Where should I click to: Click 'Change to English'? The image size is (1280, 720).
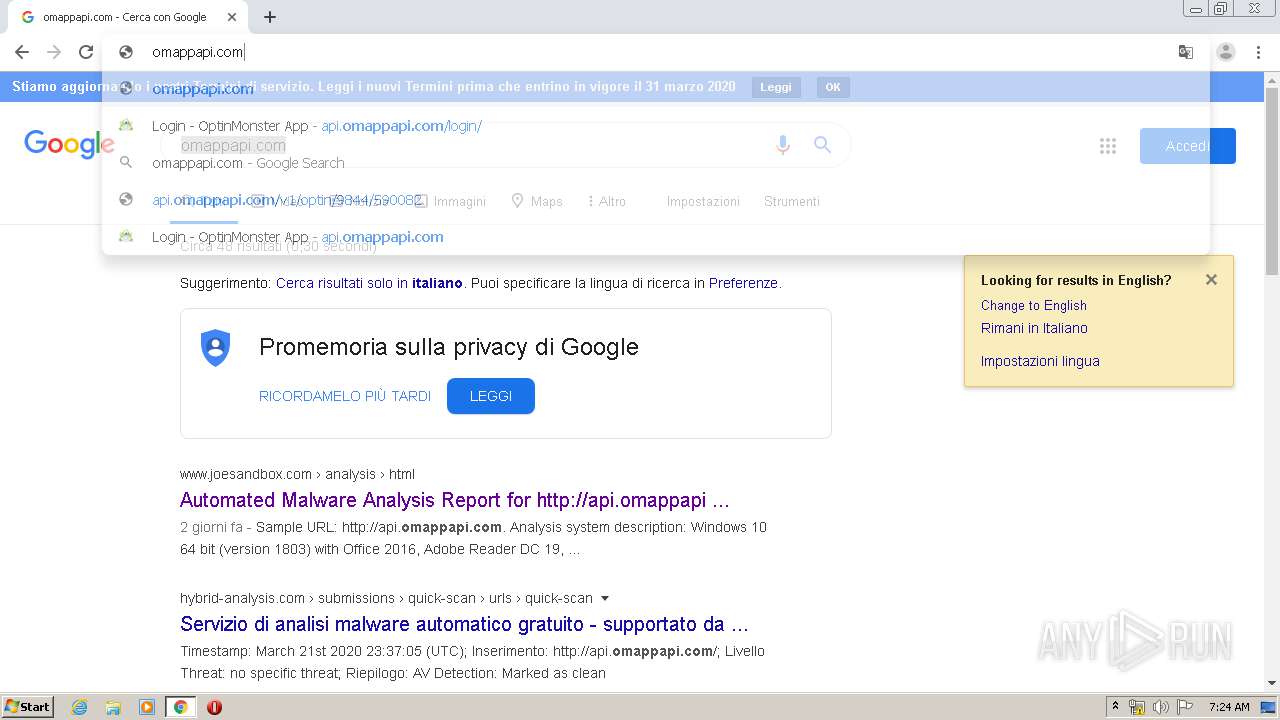(1034, 306)
